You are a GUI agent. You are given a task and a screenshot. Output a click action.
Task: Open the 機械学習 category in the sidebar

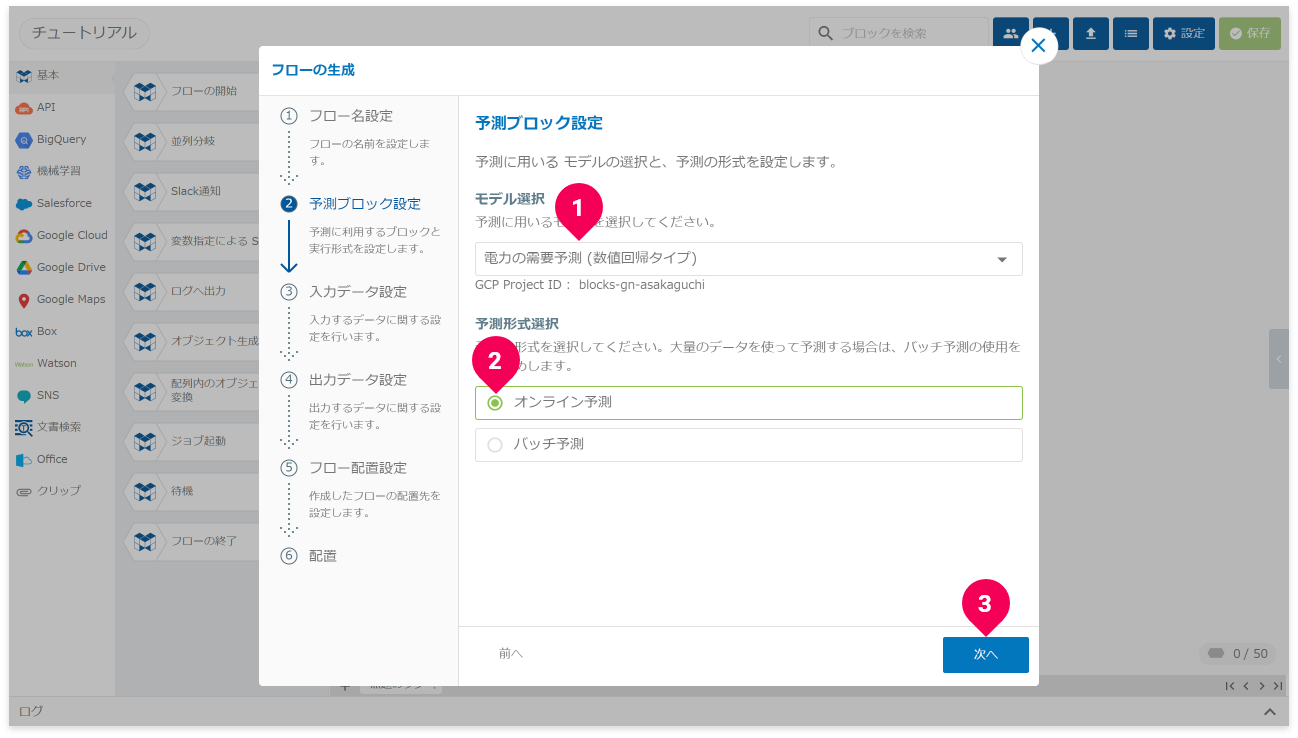click(62, 171)
